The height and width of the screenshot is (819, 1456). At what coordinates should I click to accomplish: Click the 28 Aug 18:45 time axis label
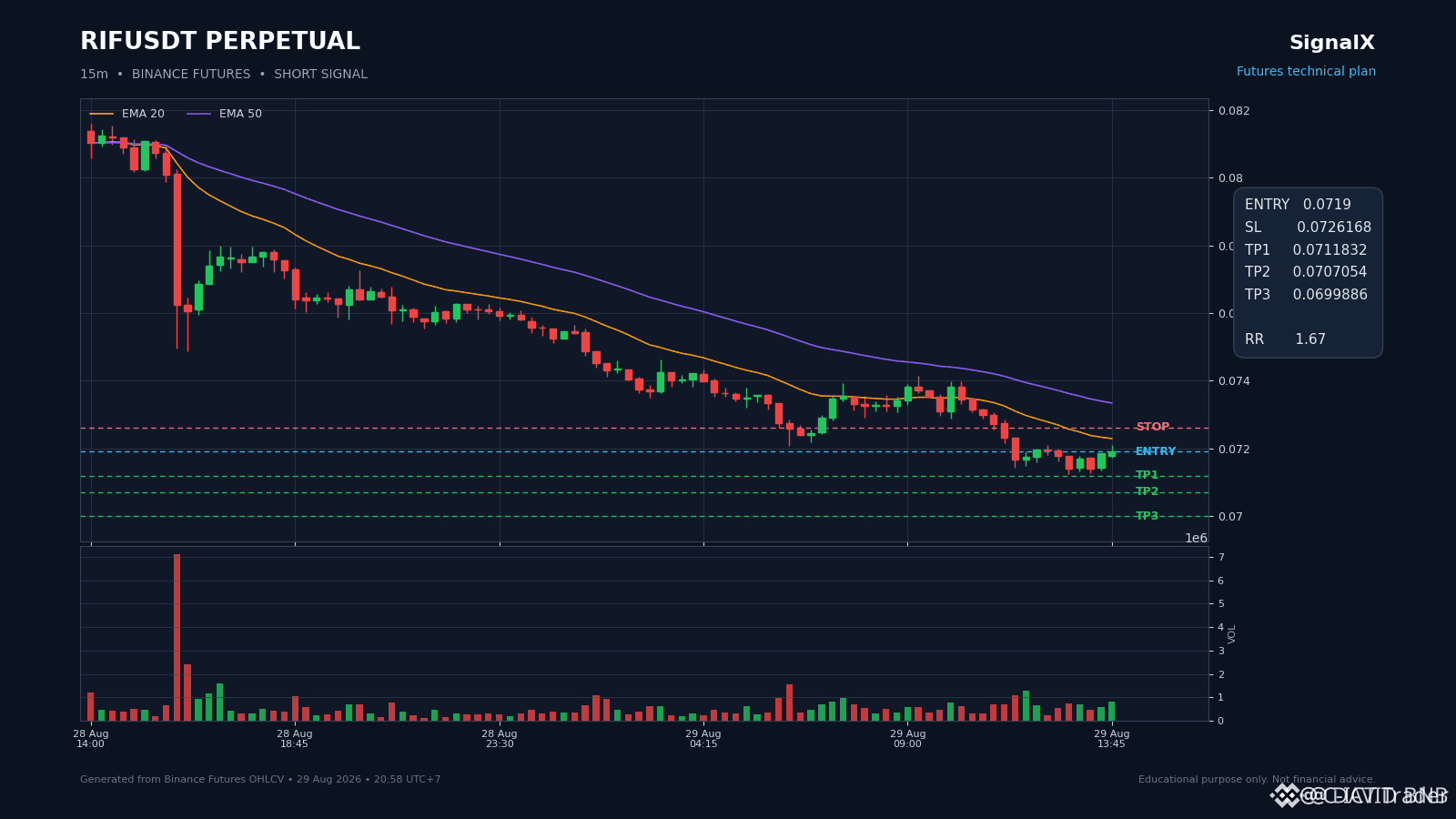[x=295, y=739]
